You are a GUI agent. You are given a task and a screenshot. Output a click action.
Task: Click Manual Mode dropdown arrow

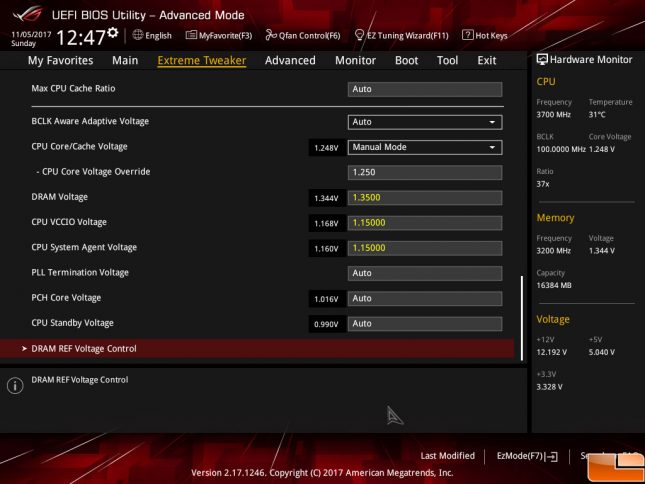(492, 147)
